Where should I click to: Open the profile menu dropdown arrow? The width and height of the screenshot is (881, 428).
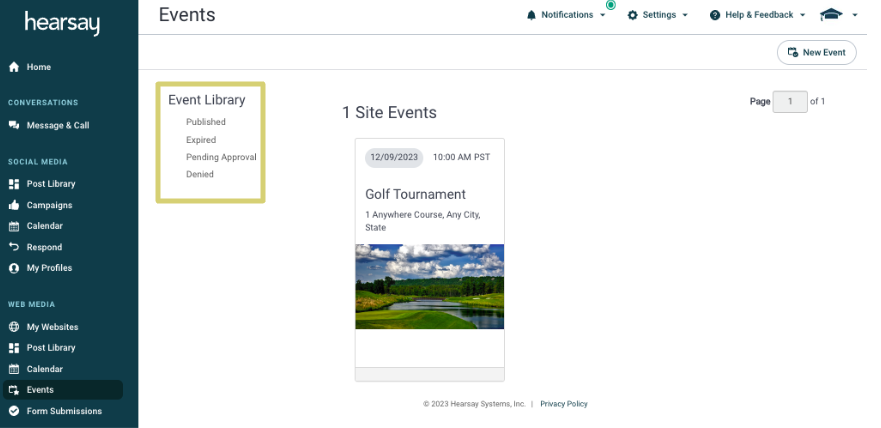pyautogui.click(x=855, y=15)
